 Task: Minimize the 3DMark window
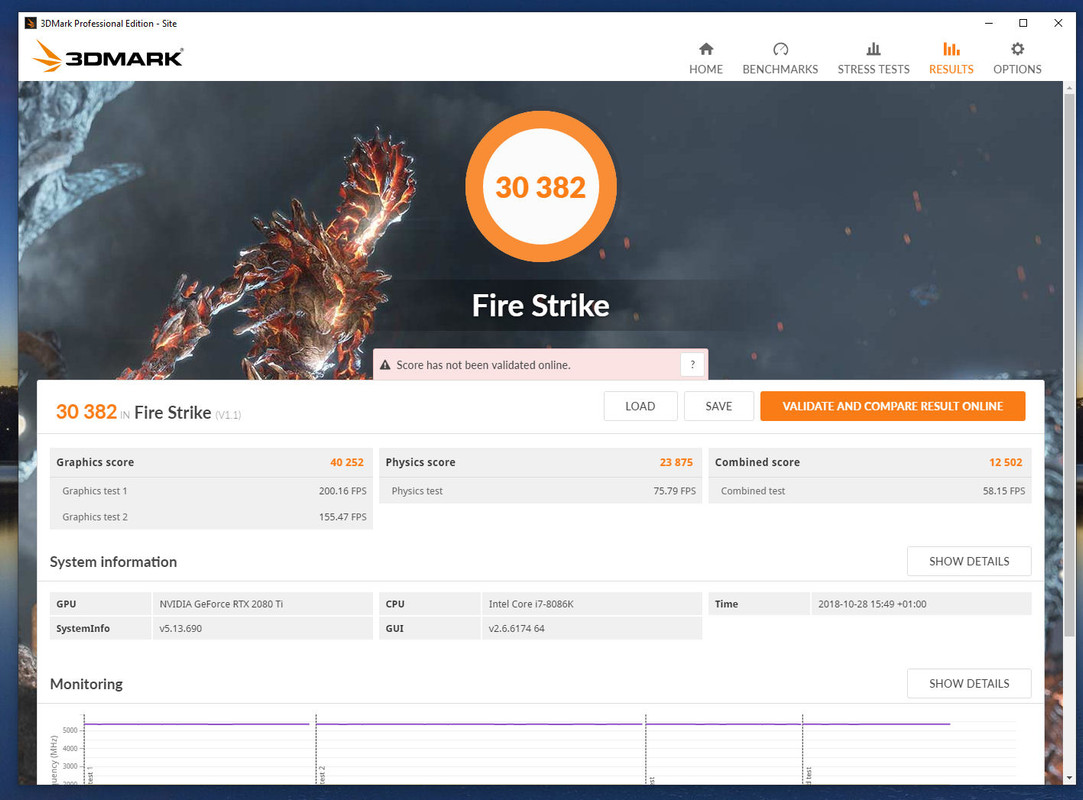click(988, 23)
